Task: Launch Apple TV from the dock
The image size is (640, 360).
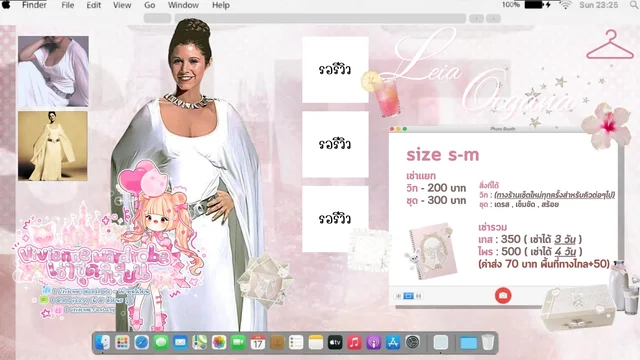Action: pyautogui.click(x=335, y=342)
